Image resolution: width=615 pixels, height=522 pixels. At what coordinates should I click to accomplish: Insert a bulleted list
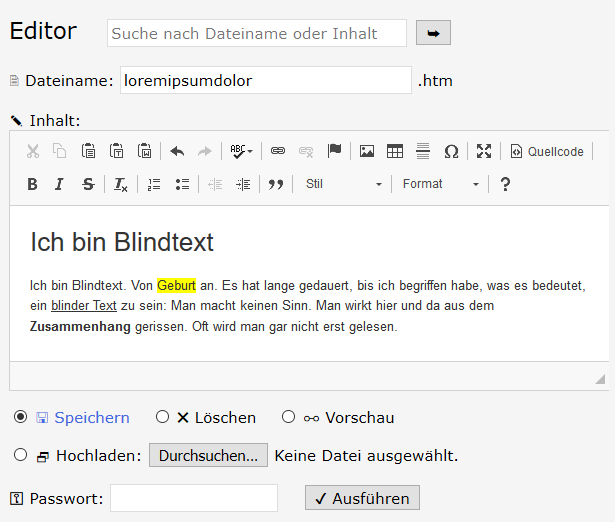[x=182, y=184]
